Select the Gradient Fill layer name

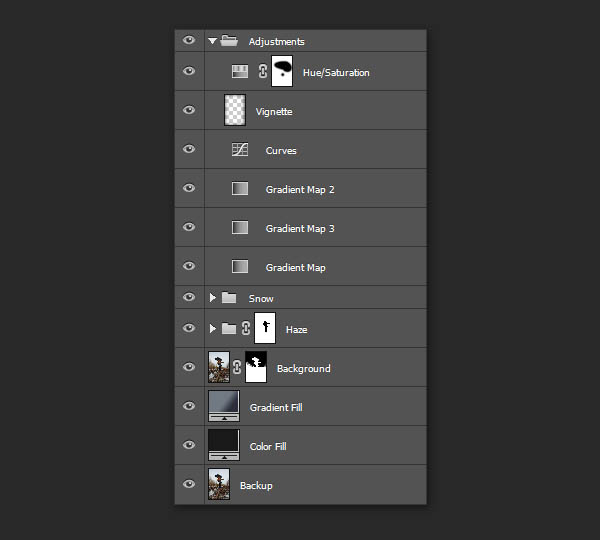click(276, 407)
